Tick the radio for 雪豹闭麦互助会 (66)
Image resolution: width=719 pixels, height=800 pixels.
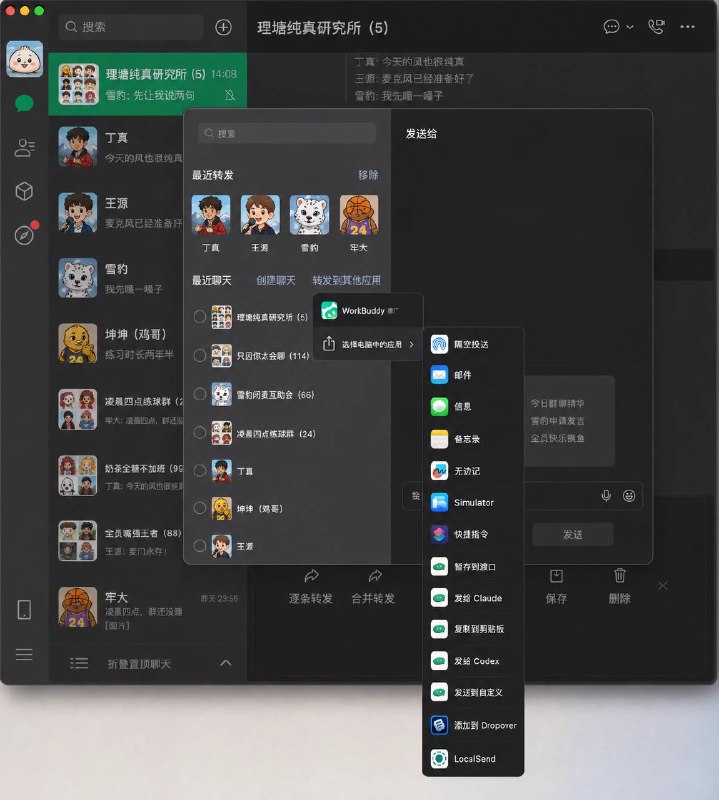coord(200,394)
